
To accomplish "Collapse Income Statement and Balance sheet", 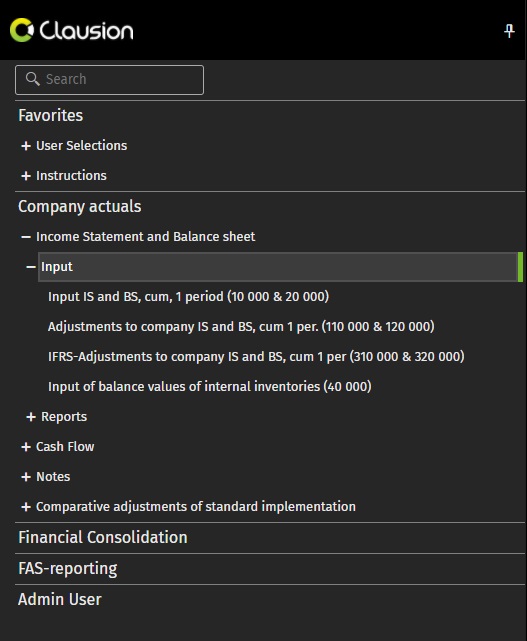I will [x=26, y=237].
